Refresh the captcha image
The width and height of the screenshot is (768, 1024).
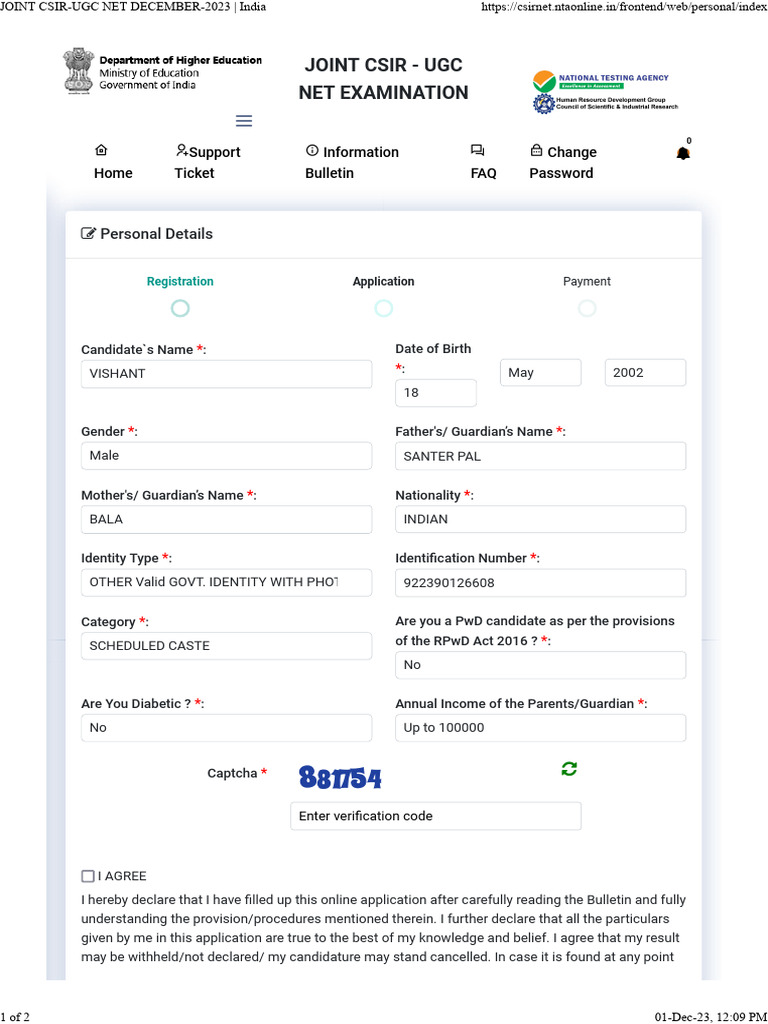tap(569, 769)
